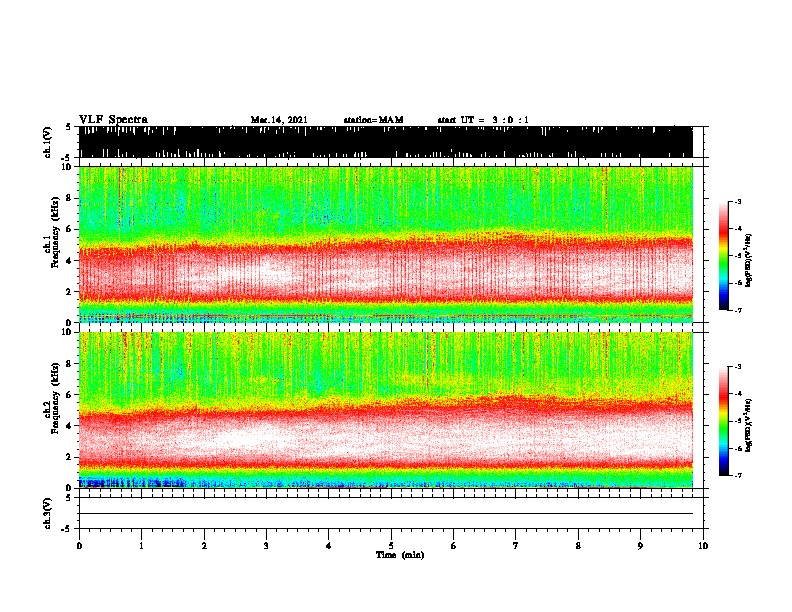This screenshot has width=792, height=612.
Task: Click the "5" tick on ch.1(V) axis
Action: pyautogui.click(x=69, y=127)
